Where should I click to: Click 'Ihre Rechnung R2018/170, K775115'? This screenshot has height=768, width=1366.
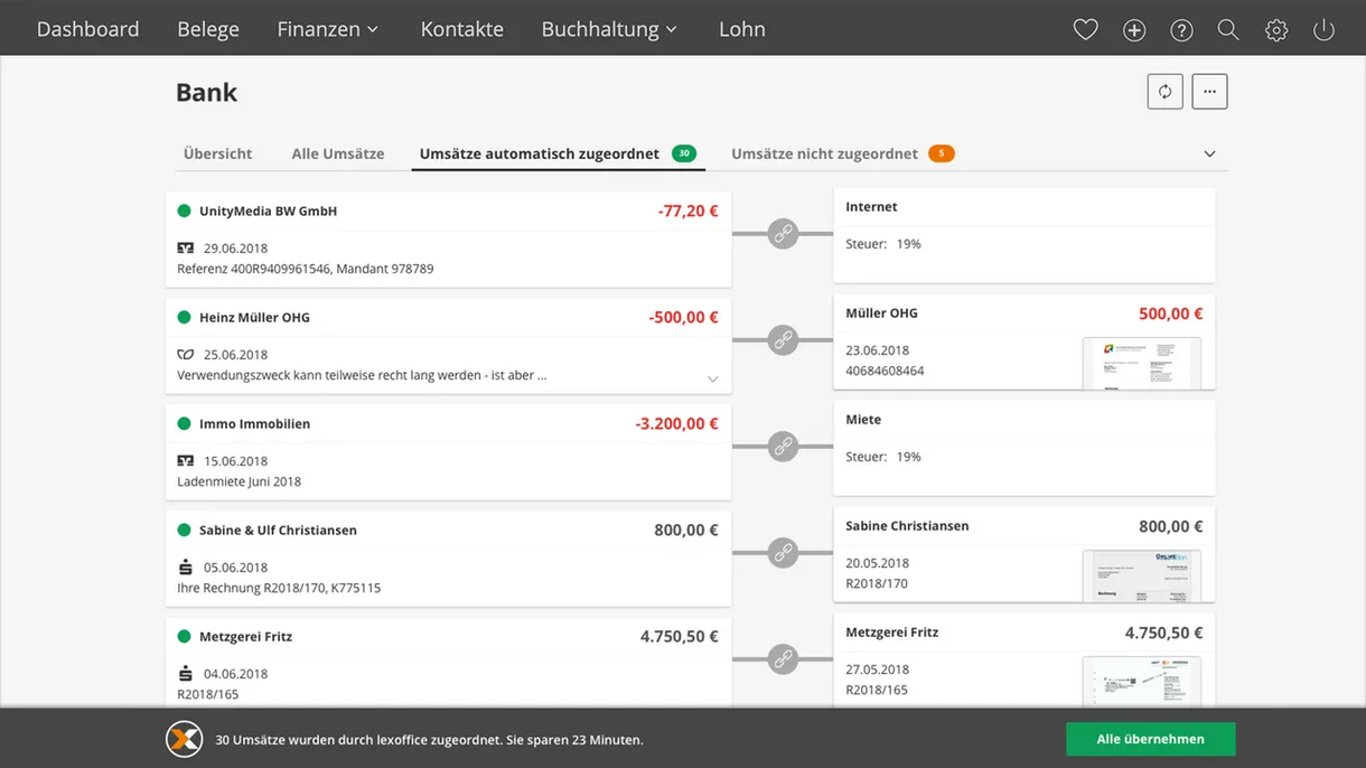[x=279, y=588]
